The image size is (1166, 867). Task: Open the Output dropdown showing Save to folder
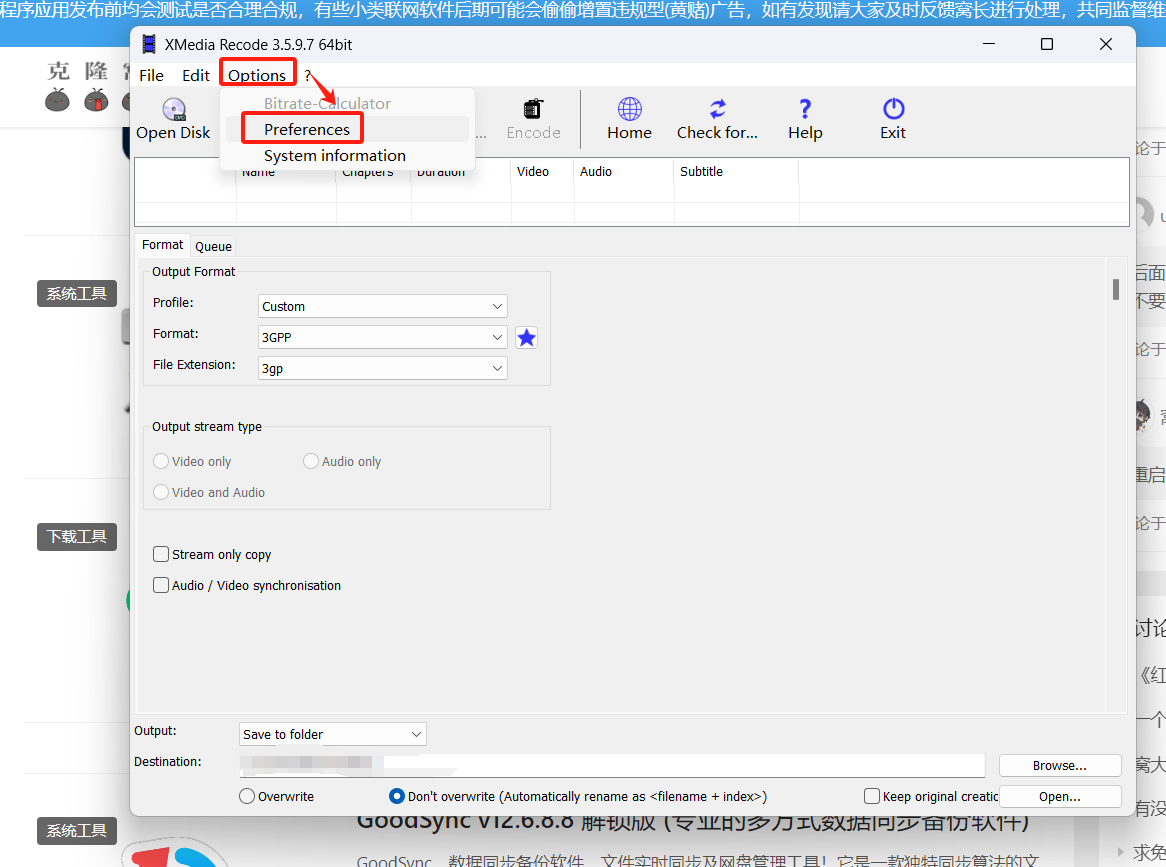[332, 735]
